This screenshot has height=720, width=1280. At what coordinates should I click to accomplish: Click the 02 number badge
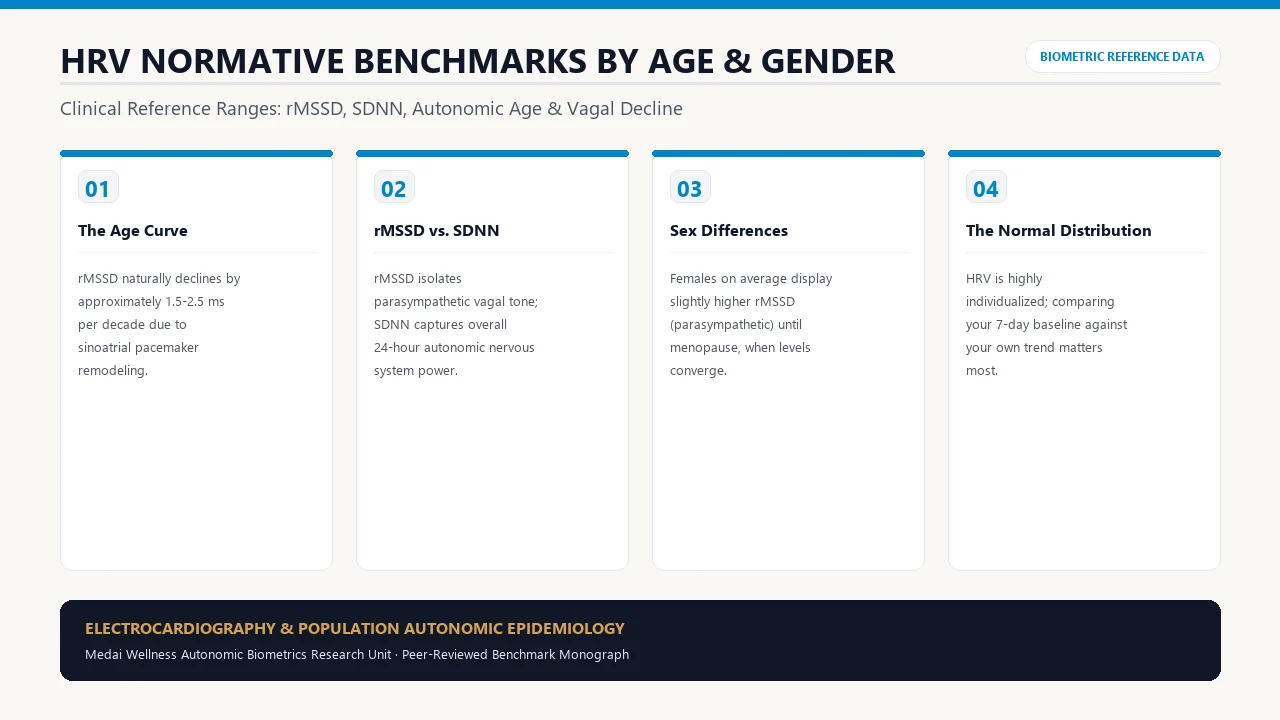click(x=394, y=188)
